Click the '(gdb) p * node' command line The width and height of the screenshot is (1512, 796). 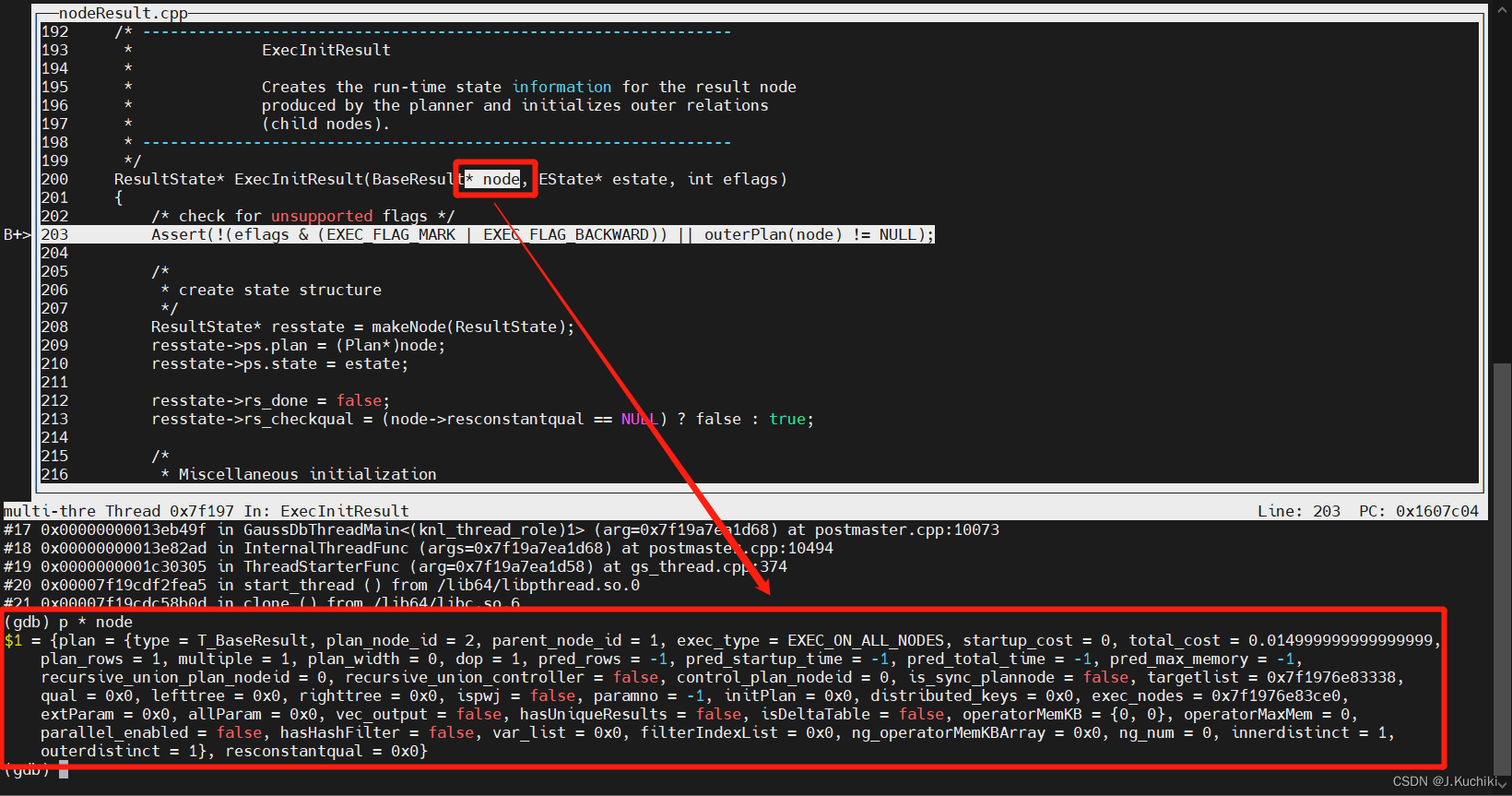point(68,622)
